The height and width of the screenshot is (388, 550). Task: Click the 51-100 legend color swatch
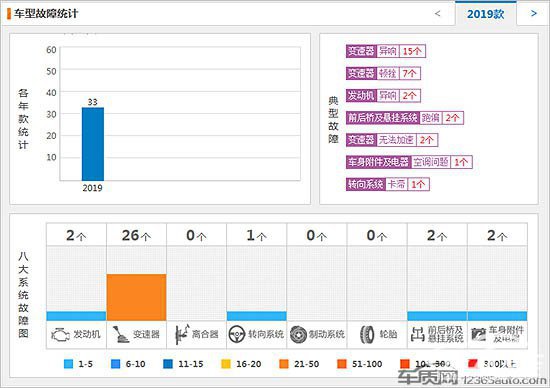point(342,364)
